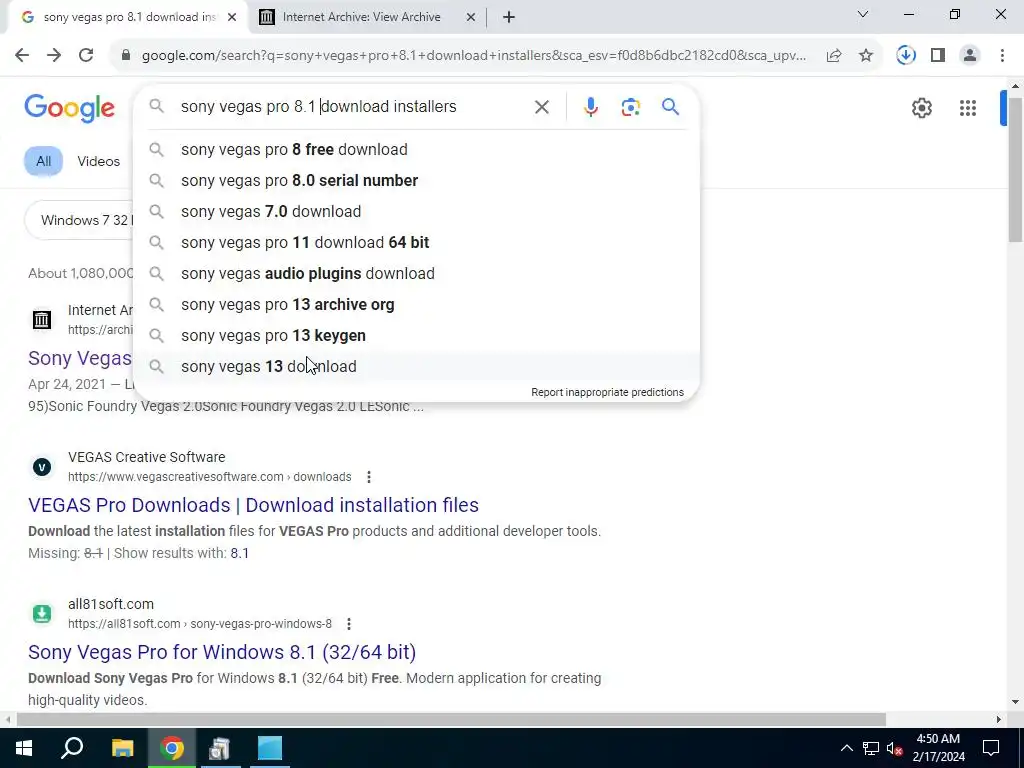Click 'Report inappropriate predictions' link

(607, 392)
